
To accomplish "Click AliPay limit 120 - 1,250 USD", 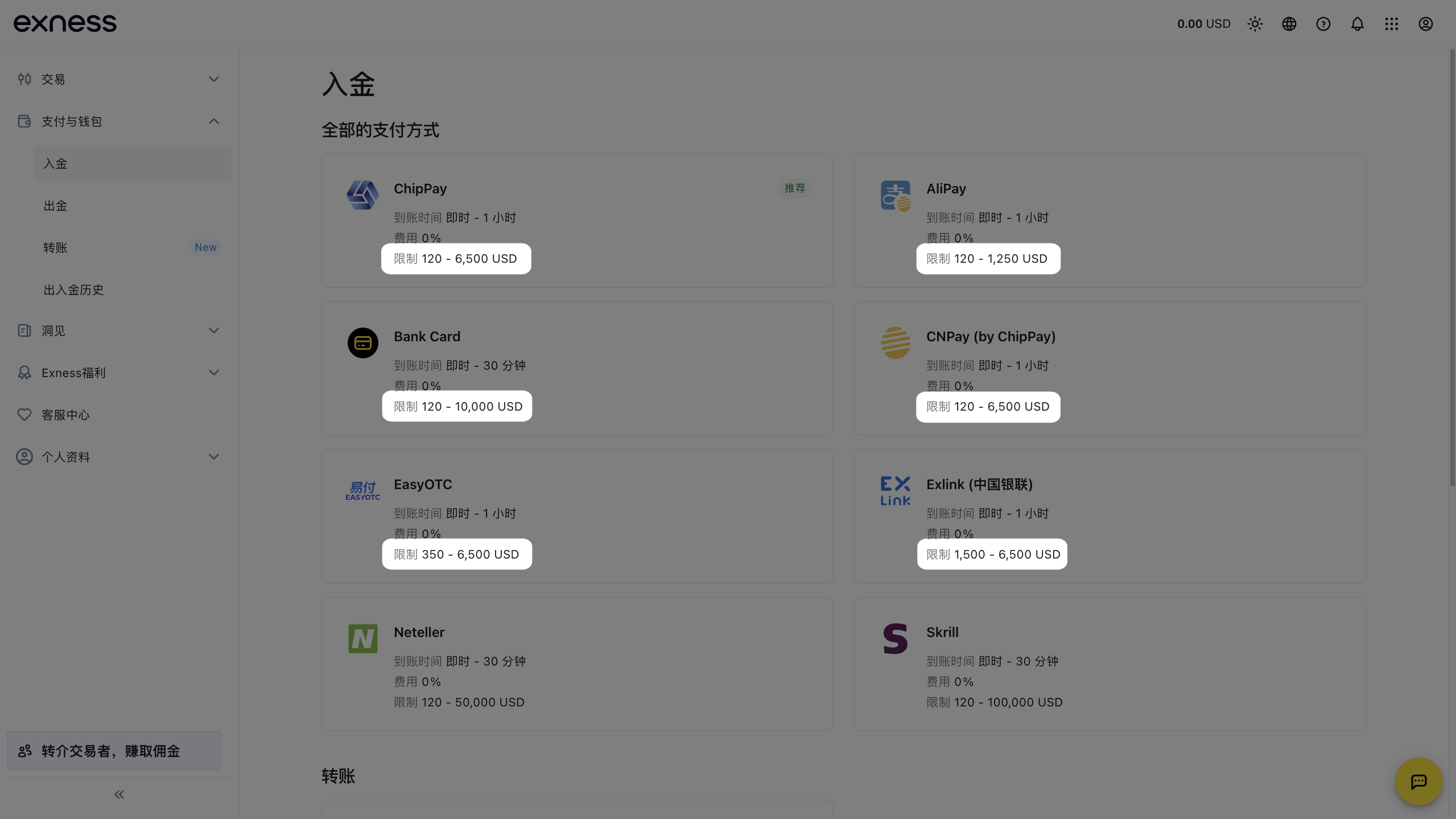I will click(987, 259).
